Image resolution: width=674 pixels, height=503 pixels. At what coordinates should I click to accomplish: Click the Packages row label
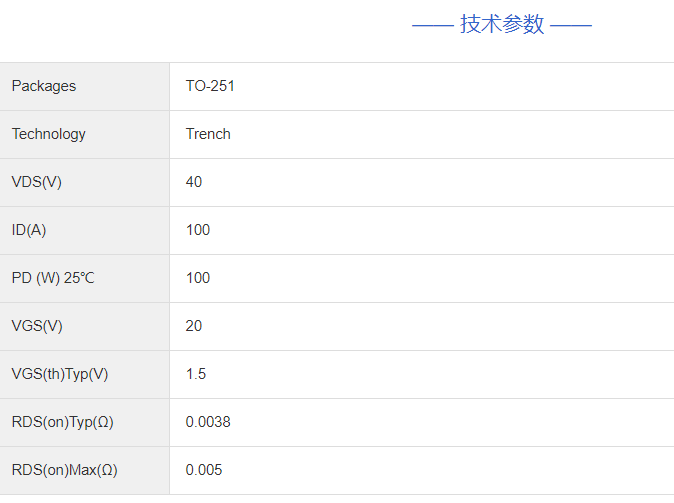pyautogui.click(x=44, y=86)
